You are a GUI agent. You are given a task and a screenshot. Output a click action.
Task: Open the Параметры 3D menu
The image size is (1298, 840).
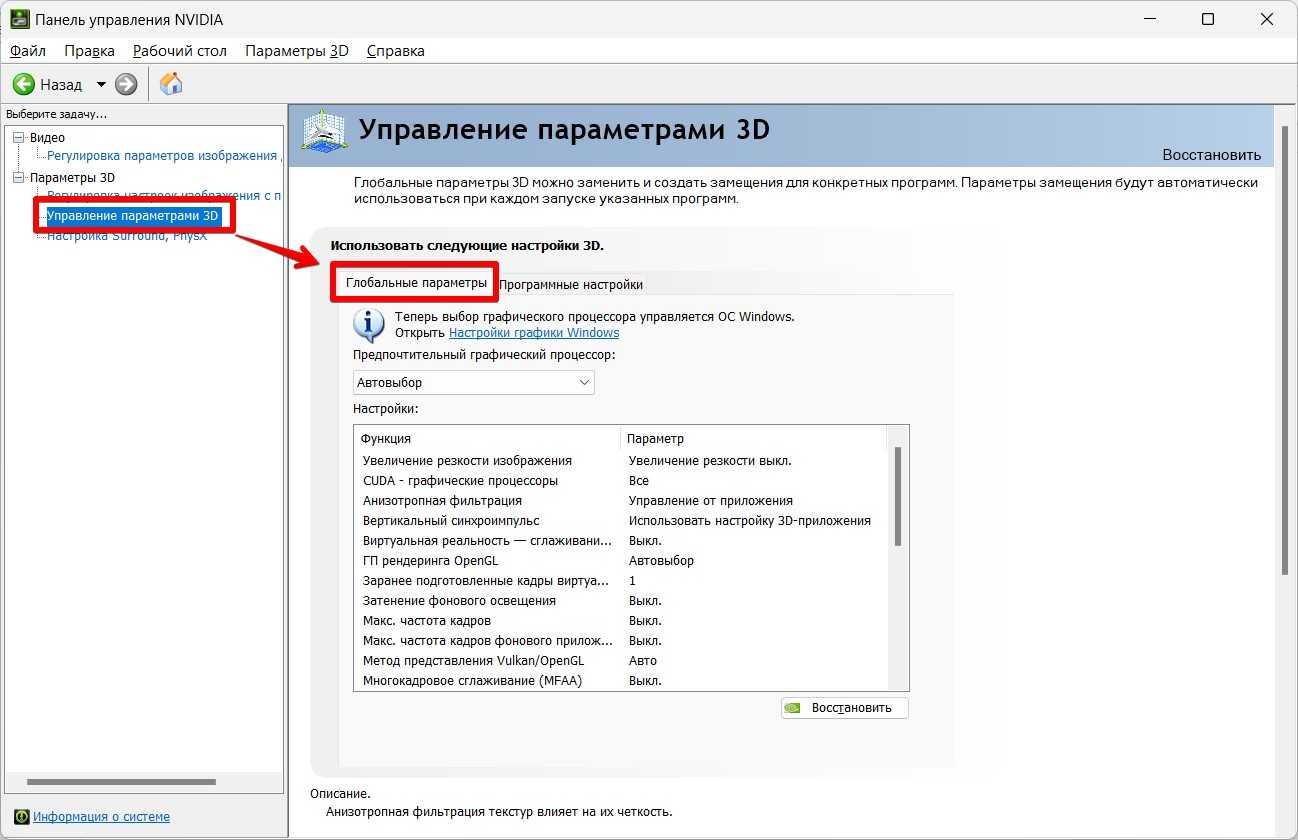(x=296, y=51)
